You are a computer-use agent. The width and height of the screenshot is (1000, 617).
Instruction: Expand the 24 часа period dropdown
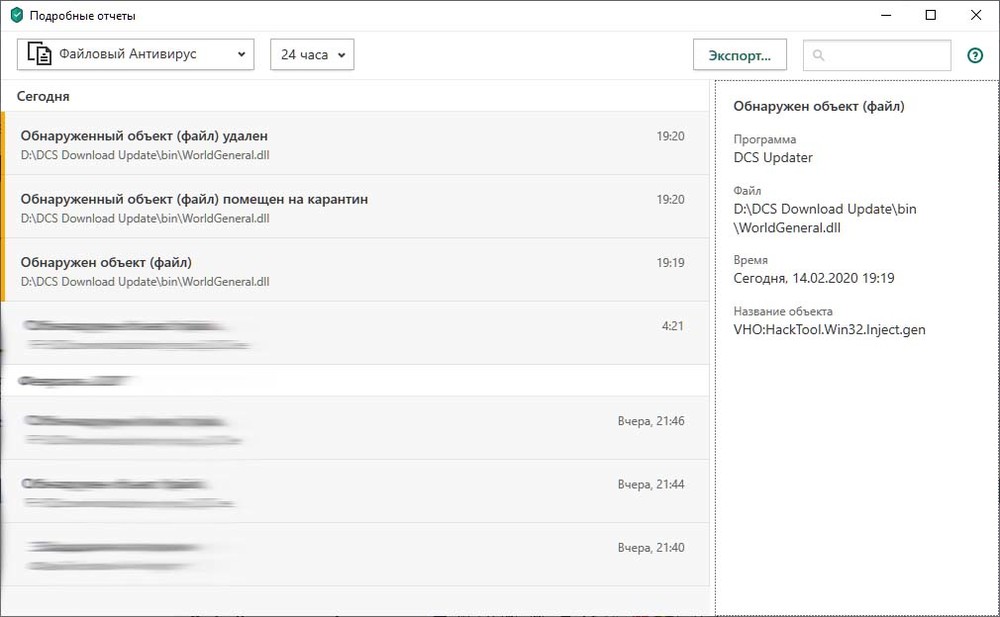[312, 55]
